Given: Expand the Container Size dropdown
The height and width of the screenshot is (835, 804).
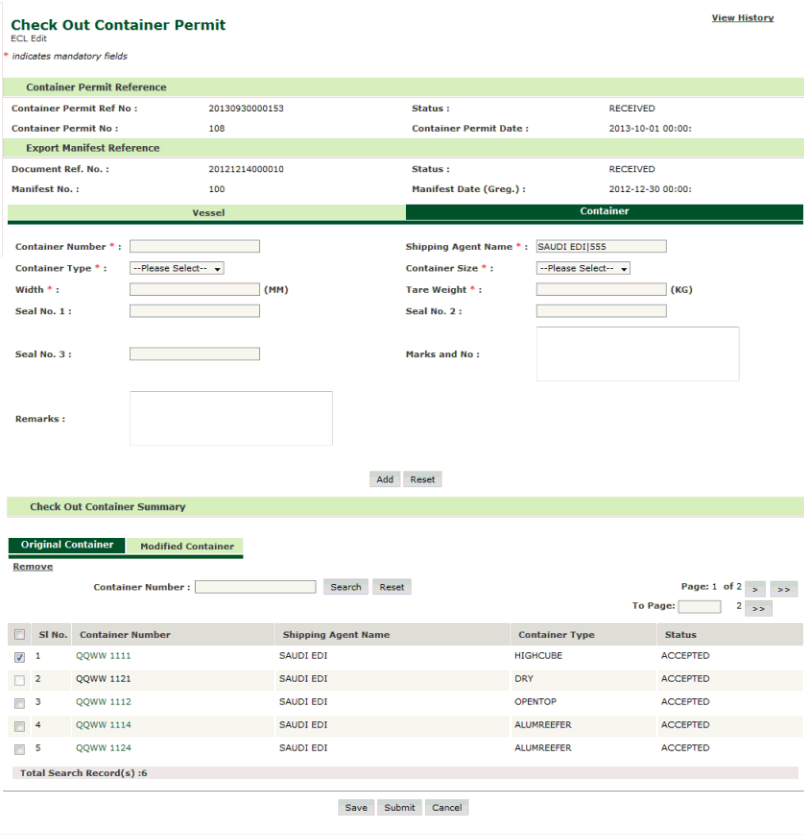Looking at the screenshot, I should [583, 269].
